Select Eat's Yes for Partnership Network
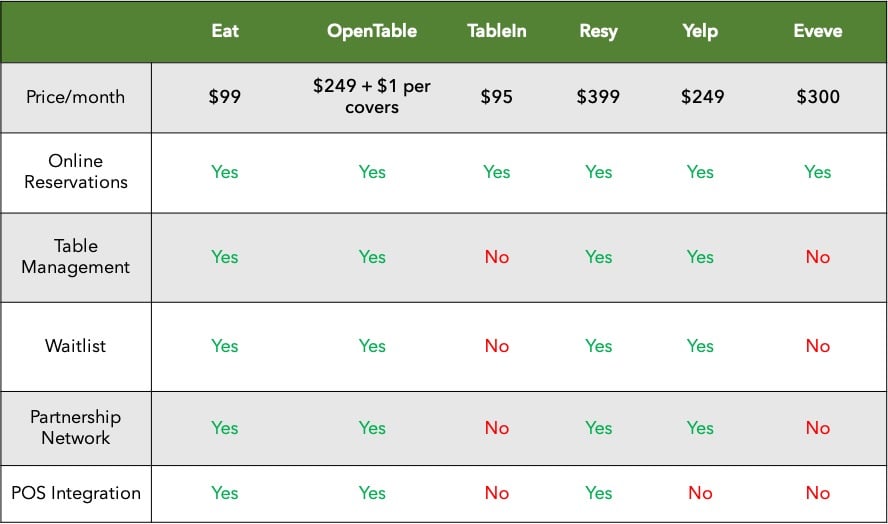The width and height of the screenshot is (888, 524). tap(225, 428)
